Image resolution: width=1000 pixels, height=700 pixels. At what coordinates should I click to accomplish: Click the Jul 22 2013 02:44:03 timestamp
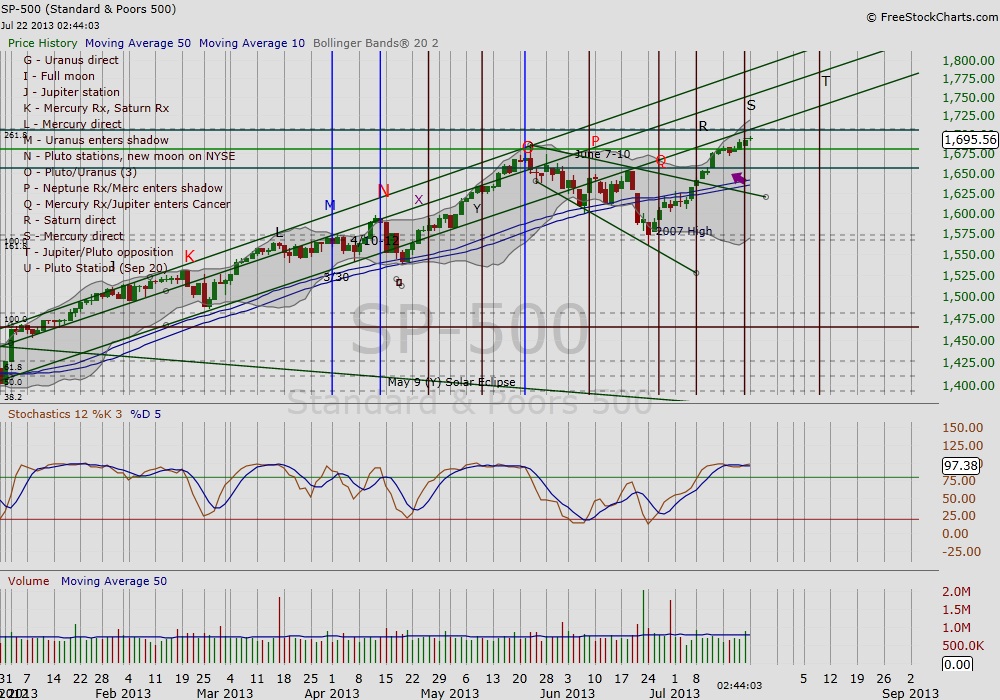(x=50, y=26)
